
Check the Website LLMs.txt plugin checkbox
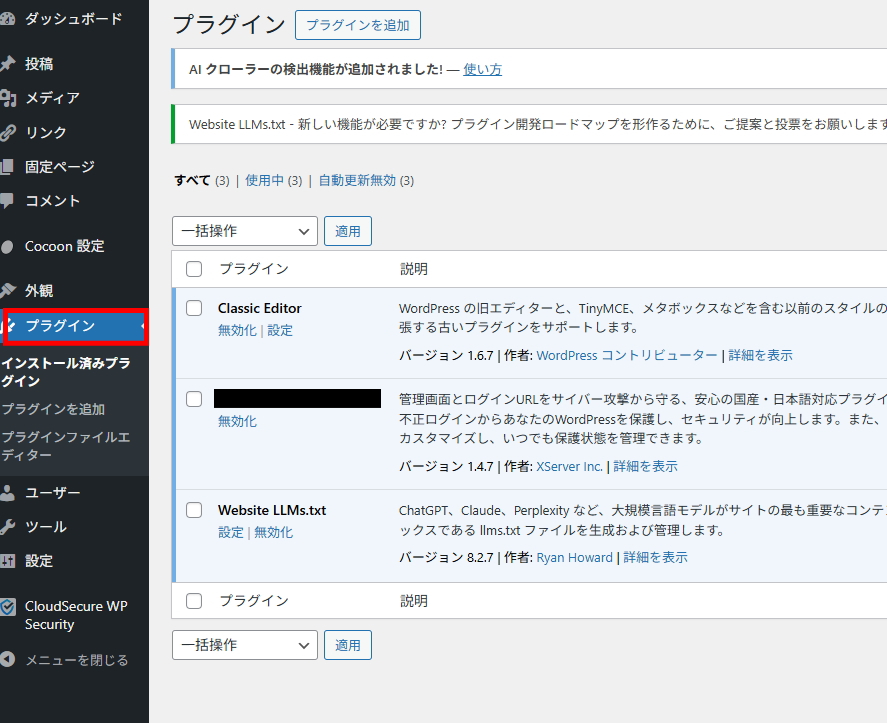(x=194, y=510)
